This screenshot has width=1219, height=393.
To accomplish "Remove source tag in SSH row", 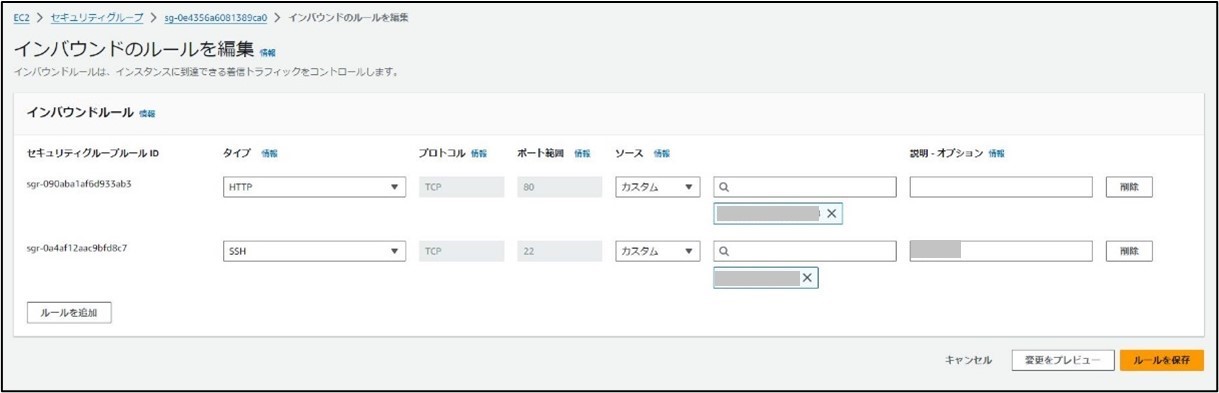I will (807, 278).
